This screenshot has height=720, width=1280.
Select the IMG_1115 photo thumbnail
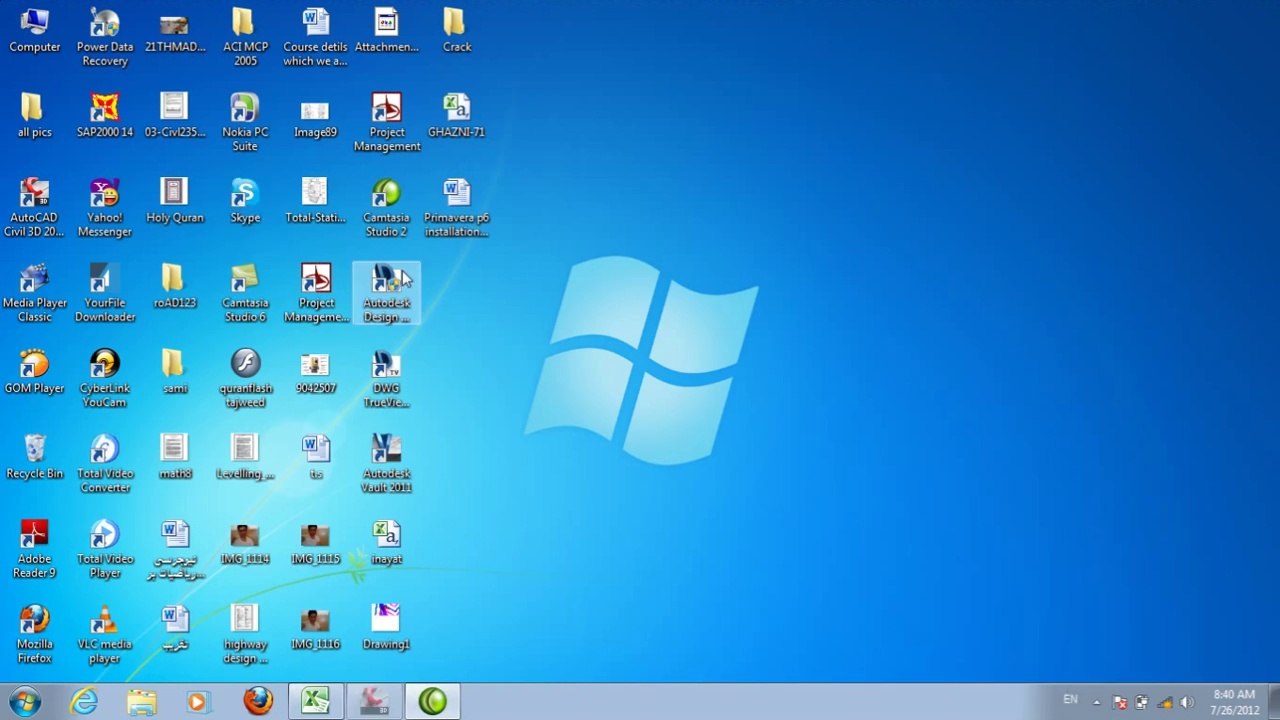[315, 542]
